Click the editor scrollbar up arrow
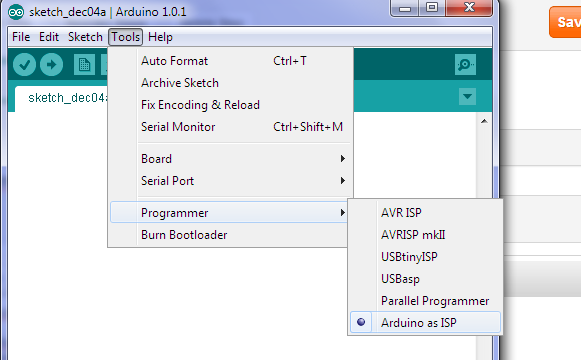 coord(484,121)
